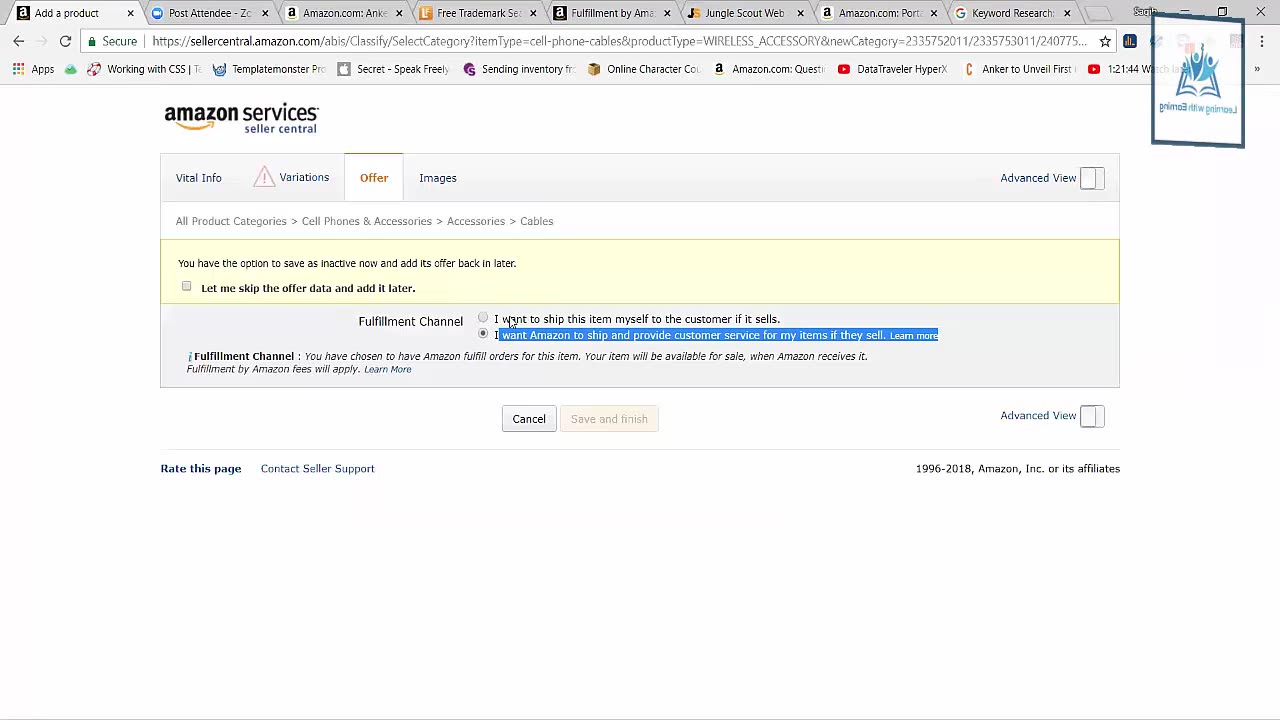1280x720 pixels.
Task: Open 'Learn more' under Fulfillment fees note
Action: click(388, 370)
